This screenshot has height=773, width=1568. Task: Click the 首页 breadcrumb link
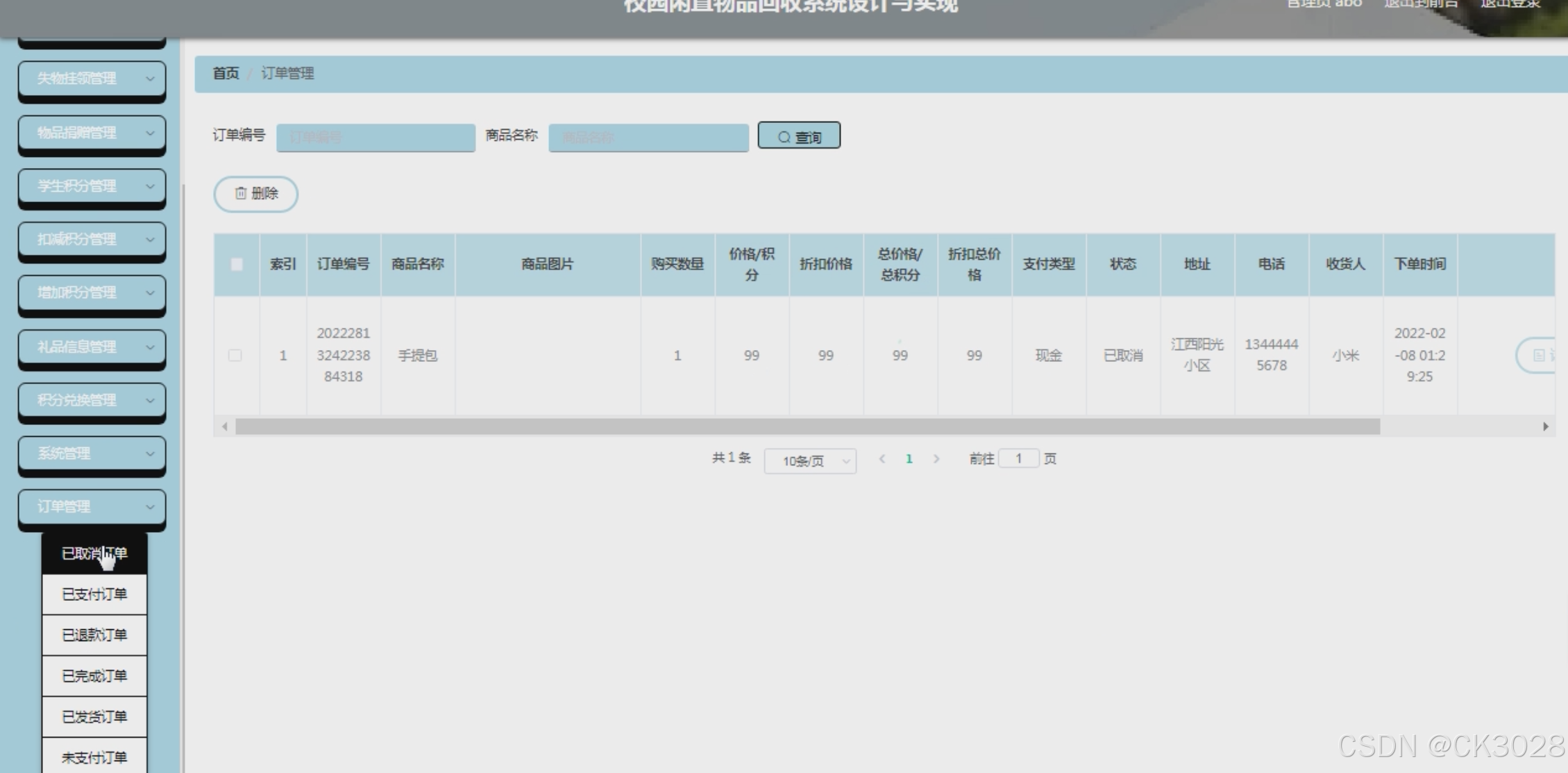226,74
